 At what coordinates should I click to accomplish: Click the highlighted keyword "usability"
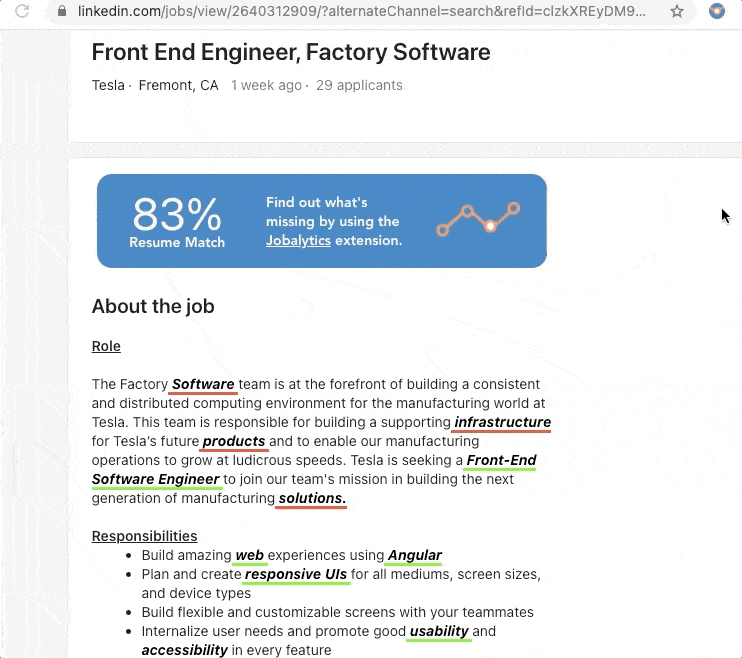click(439, 631)
